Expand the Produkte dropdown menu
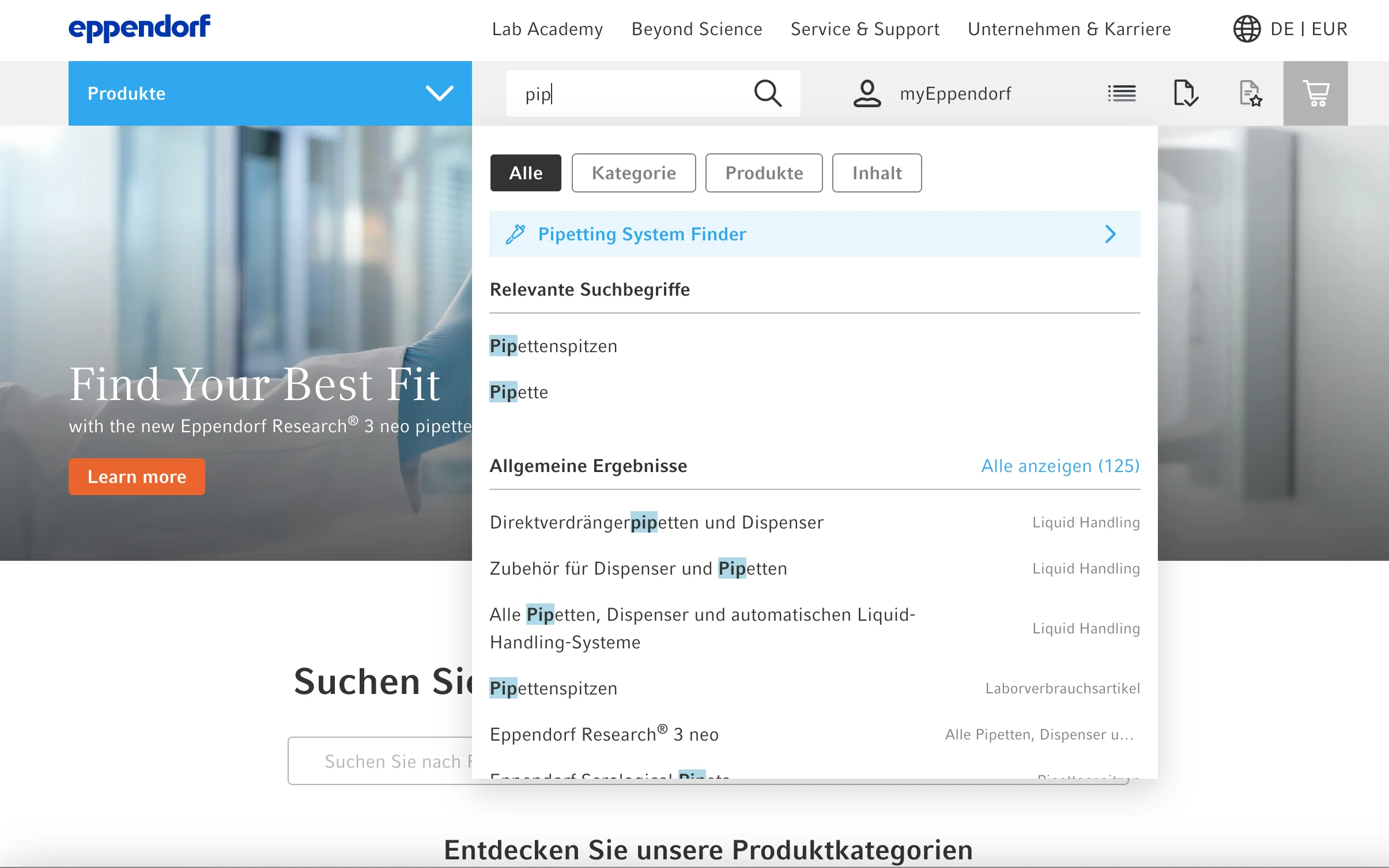 [x=270, y=93]
